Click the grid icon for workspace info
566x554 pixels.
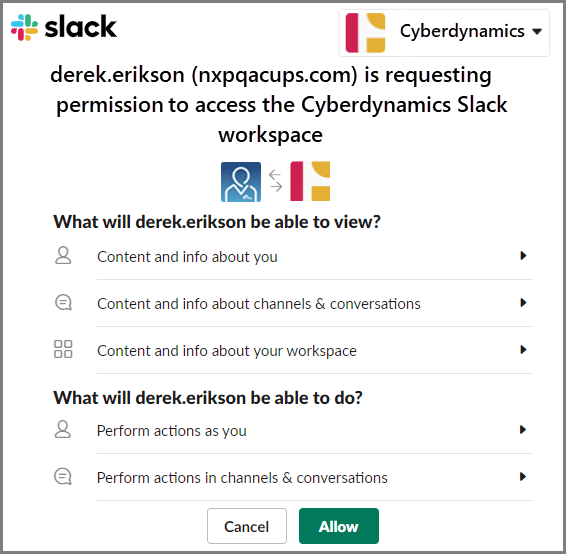click(x=63, y=349)
